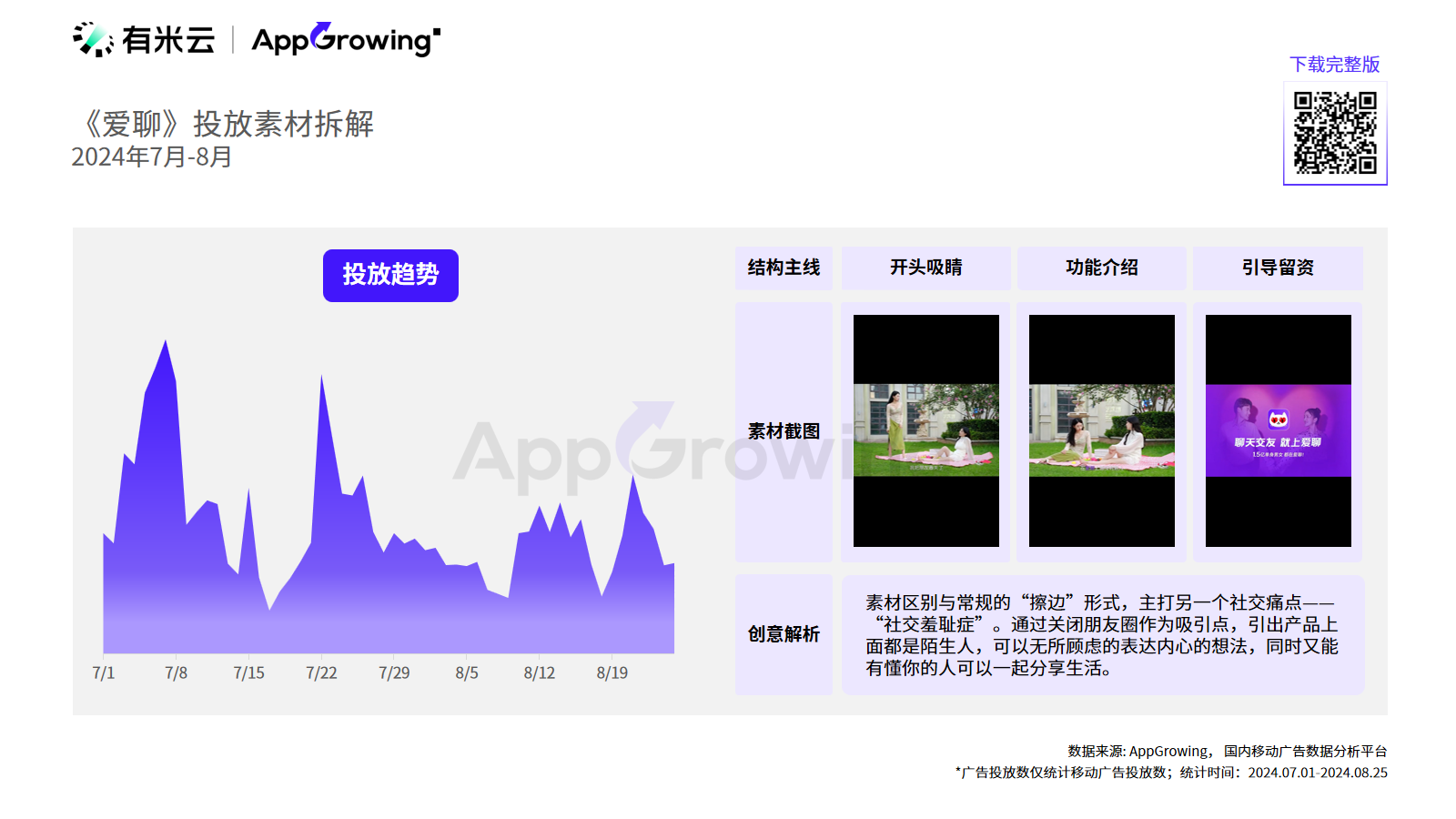This screenshot has height=819, width=1456.
Task: Select the 引导留资 column header
Action: (x=1278, y=268)
